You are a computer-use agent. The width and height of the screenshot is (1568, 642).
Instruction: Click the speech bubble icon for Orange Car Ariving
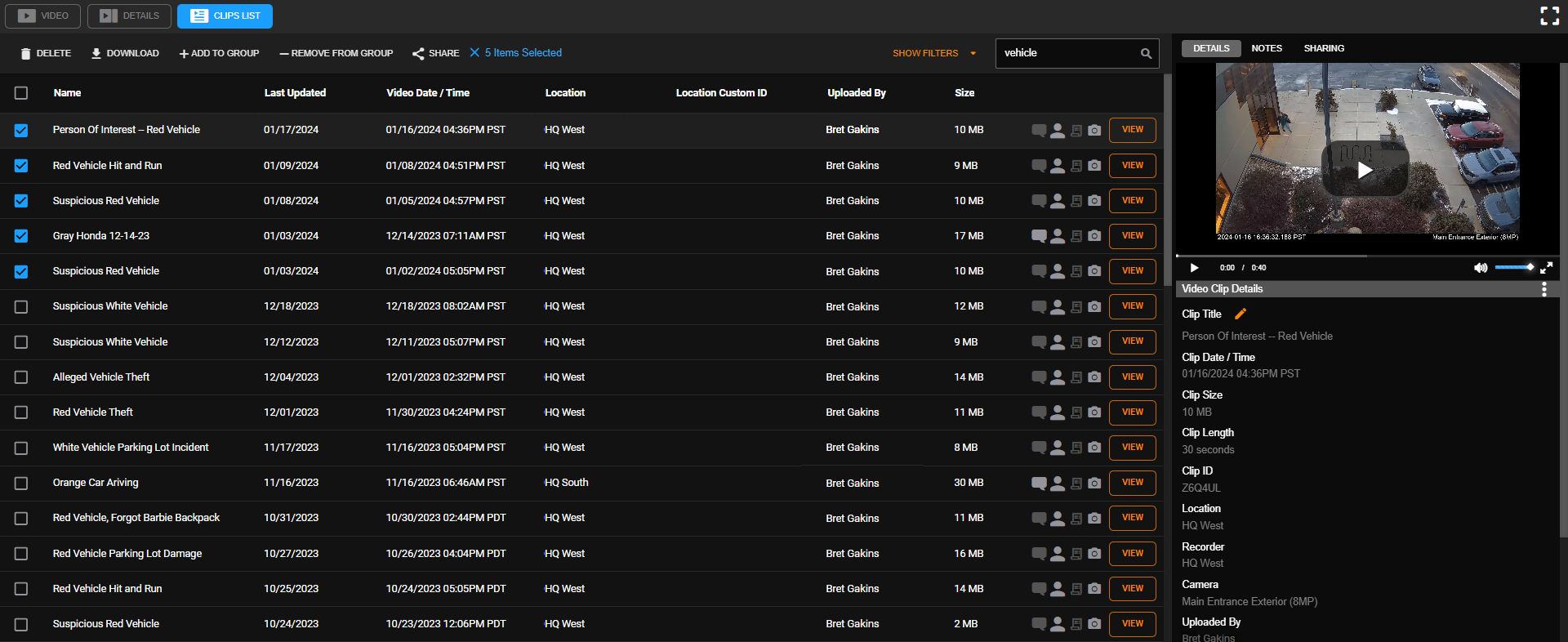click(x=1039, y=483)
